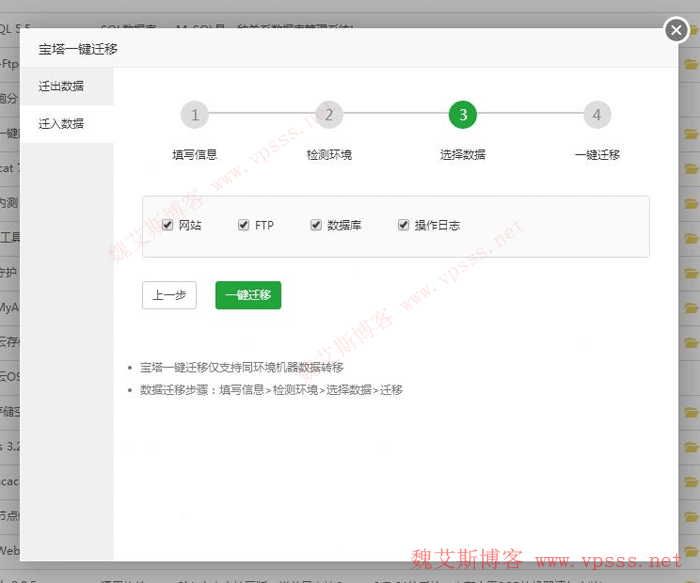This screenshot has height=583, width=700.
Task: Disable the 数据库 checkbox
Action: pos(316,225)
